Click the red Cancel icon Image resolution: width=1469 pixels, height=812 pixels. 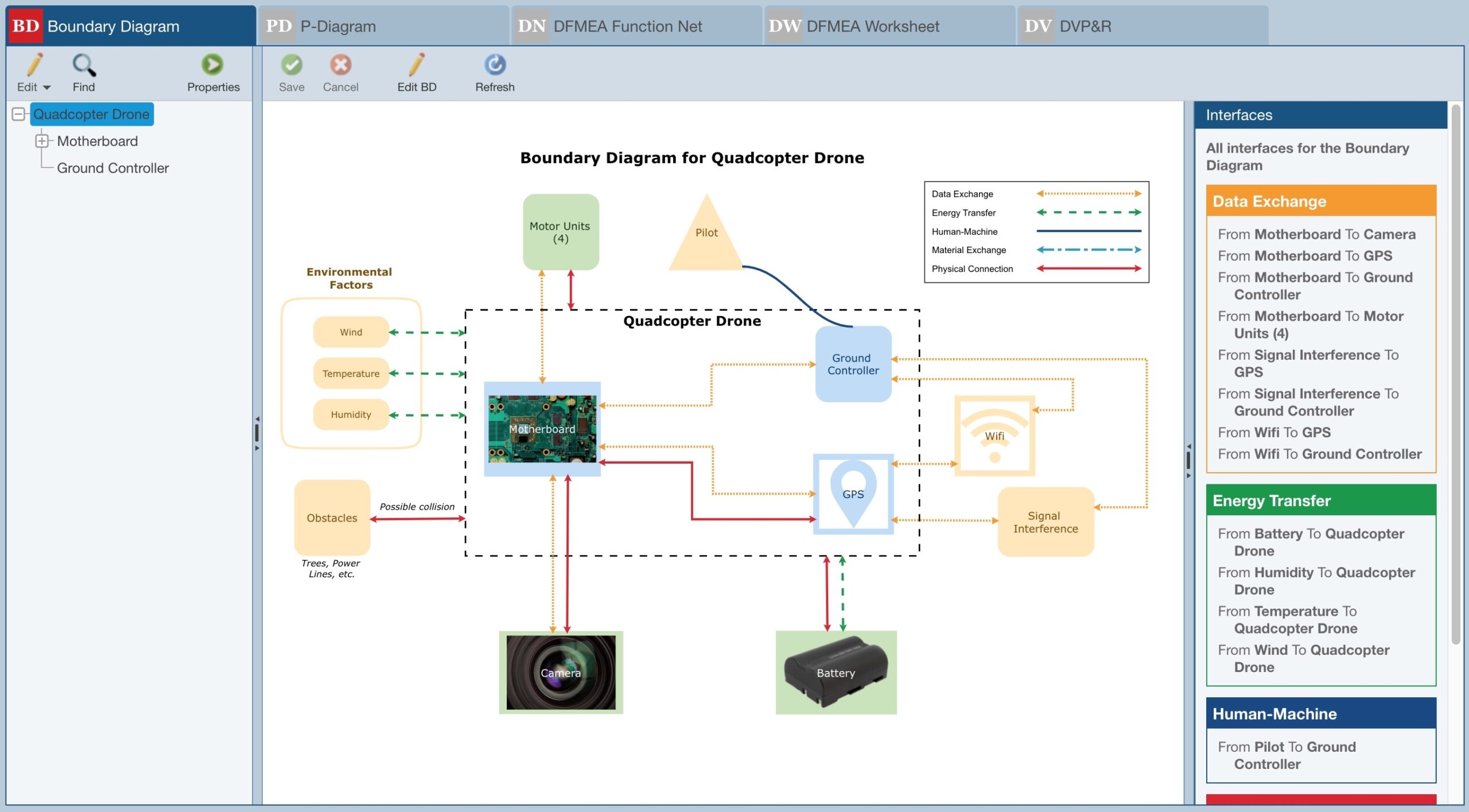click(340, 65)
